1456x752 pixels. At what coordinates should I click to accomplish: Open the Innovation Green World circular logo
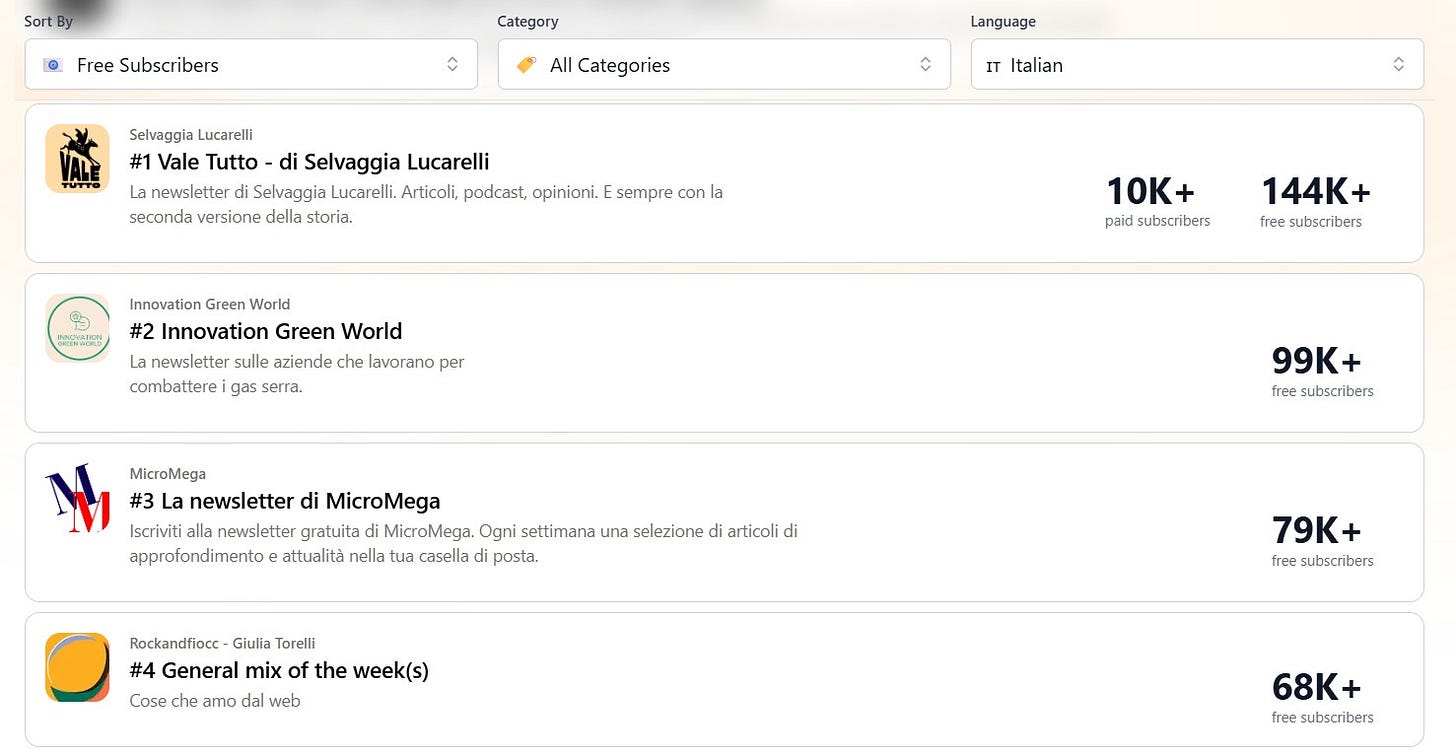[x=77, y=328]
